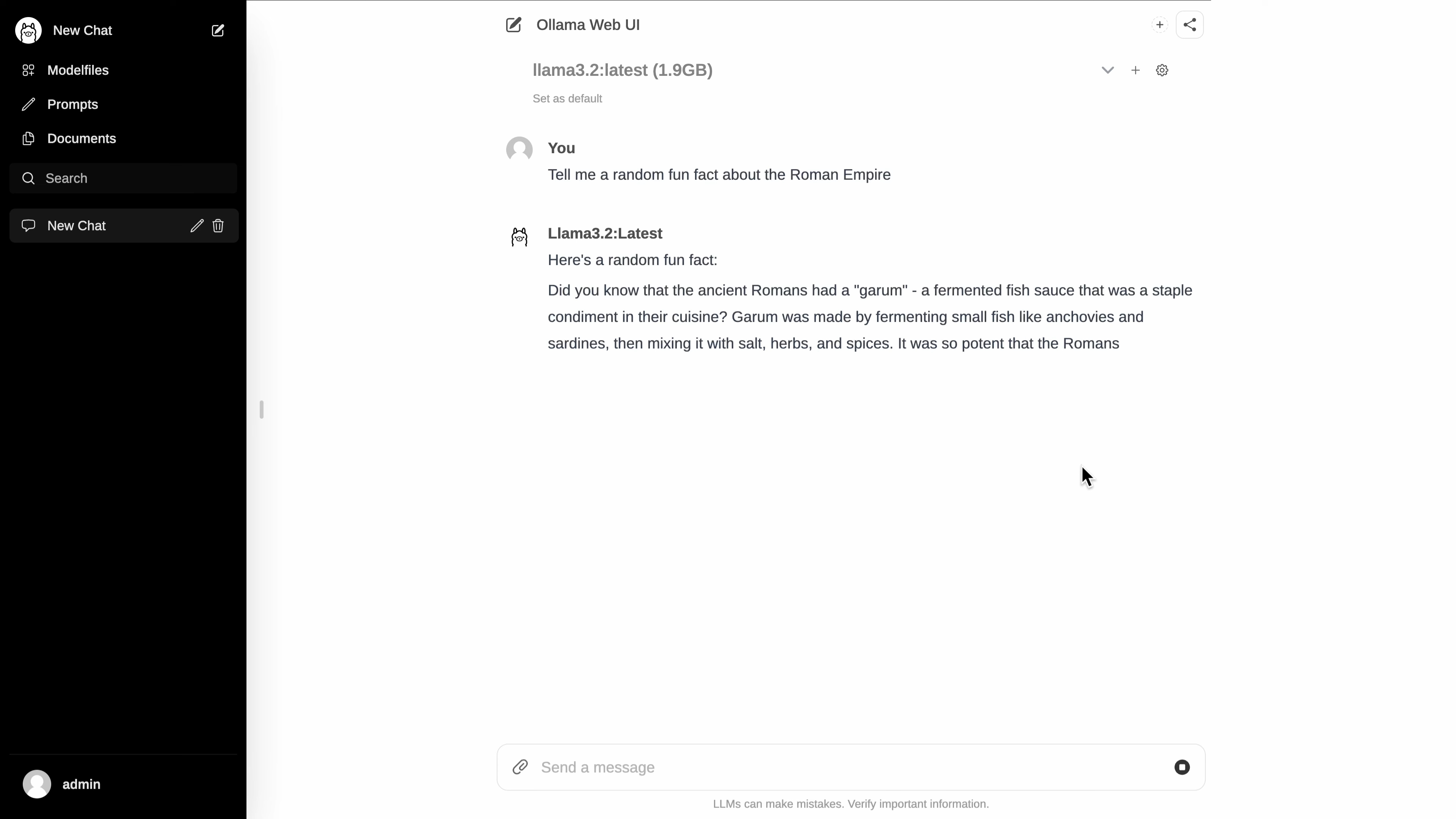Open the Documents section
The image size is (1456, 819).
click(82, 138)
